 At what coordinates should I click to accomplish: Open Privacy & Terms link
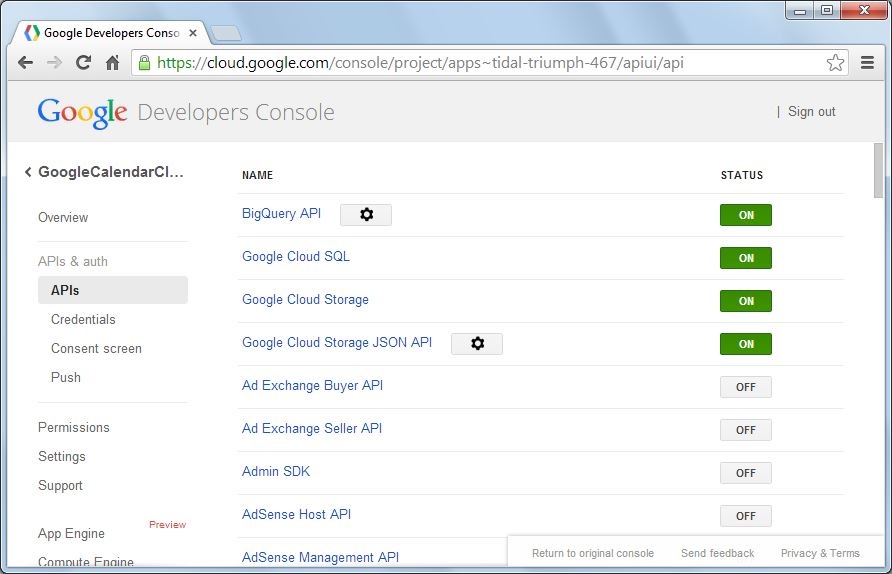tap(820, 553)
